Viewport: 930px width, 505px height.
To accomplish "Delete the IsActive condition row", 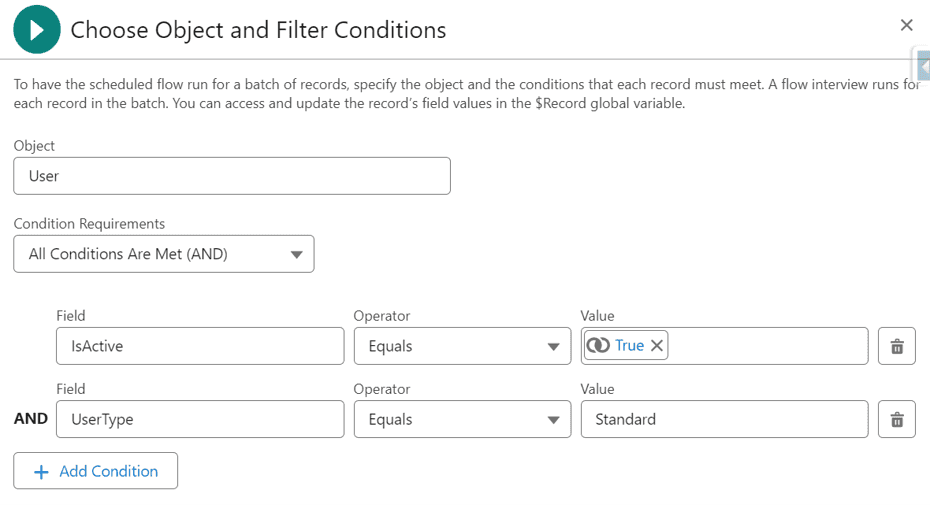I will click(897, 346).
